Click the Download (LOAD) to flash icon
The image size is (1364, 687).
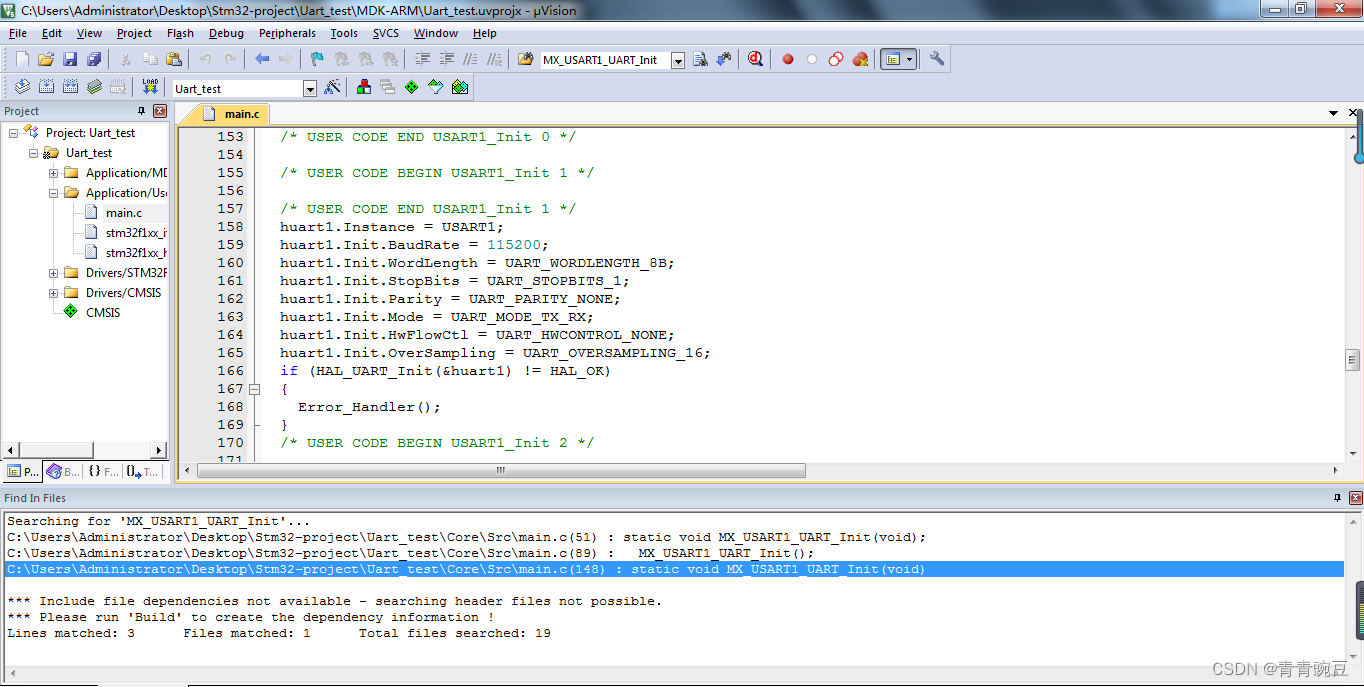pos(150,87)
